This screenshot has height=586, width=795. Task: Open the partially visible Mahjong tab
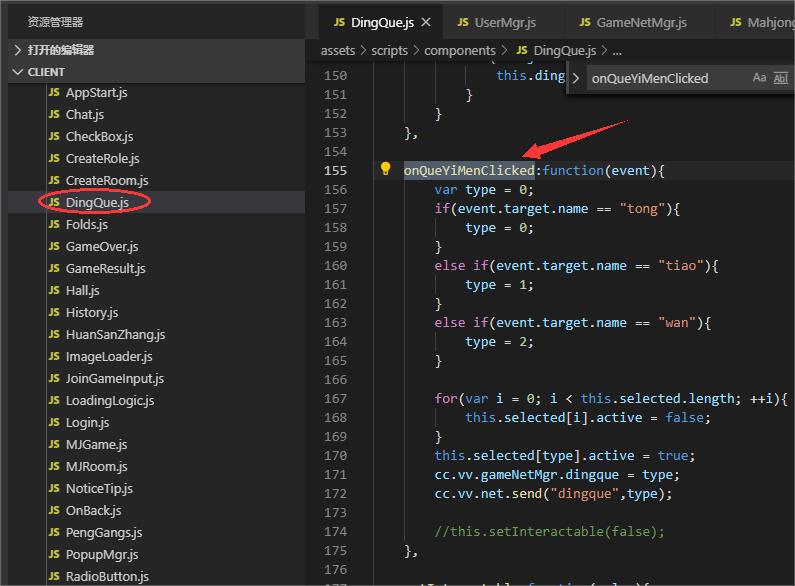pyautogui.click(x=762, y=22)
